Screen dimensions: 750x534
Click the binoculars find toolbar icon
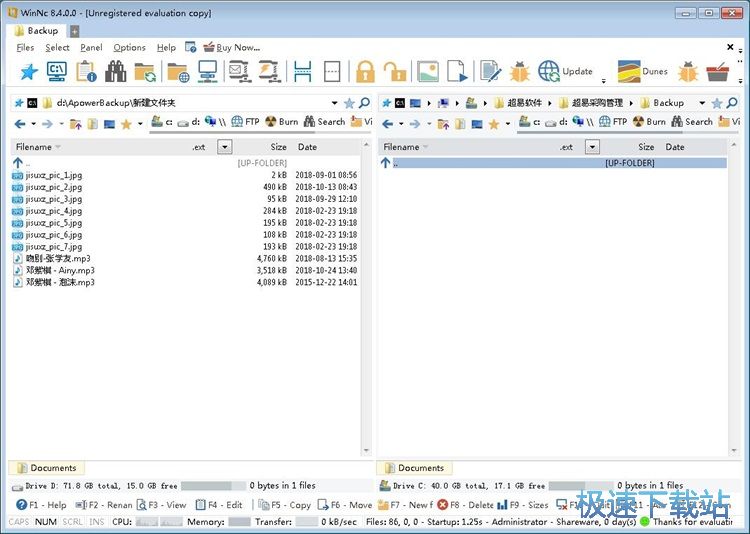coord(116,71)
